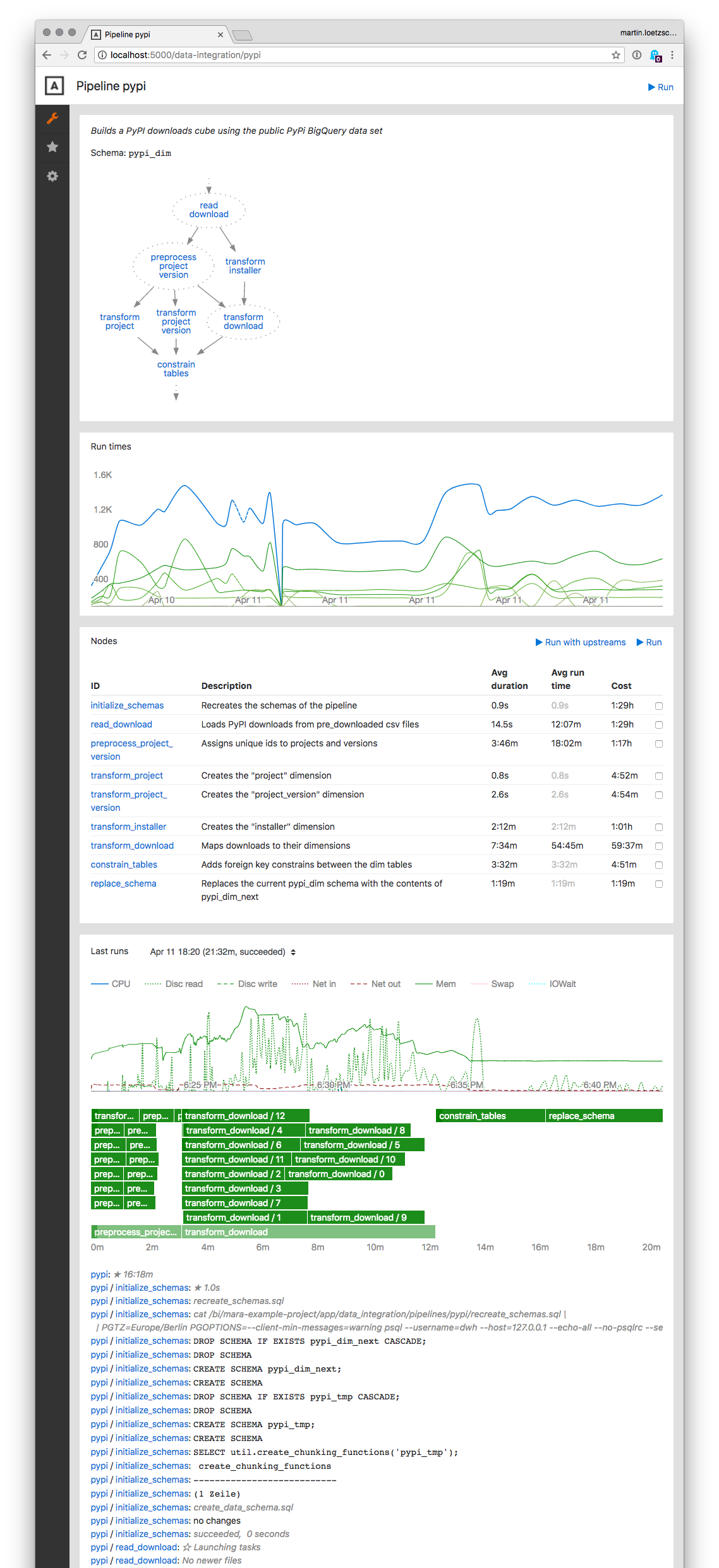Click the Avg duration value 7:34m

[504, 846]
